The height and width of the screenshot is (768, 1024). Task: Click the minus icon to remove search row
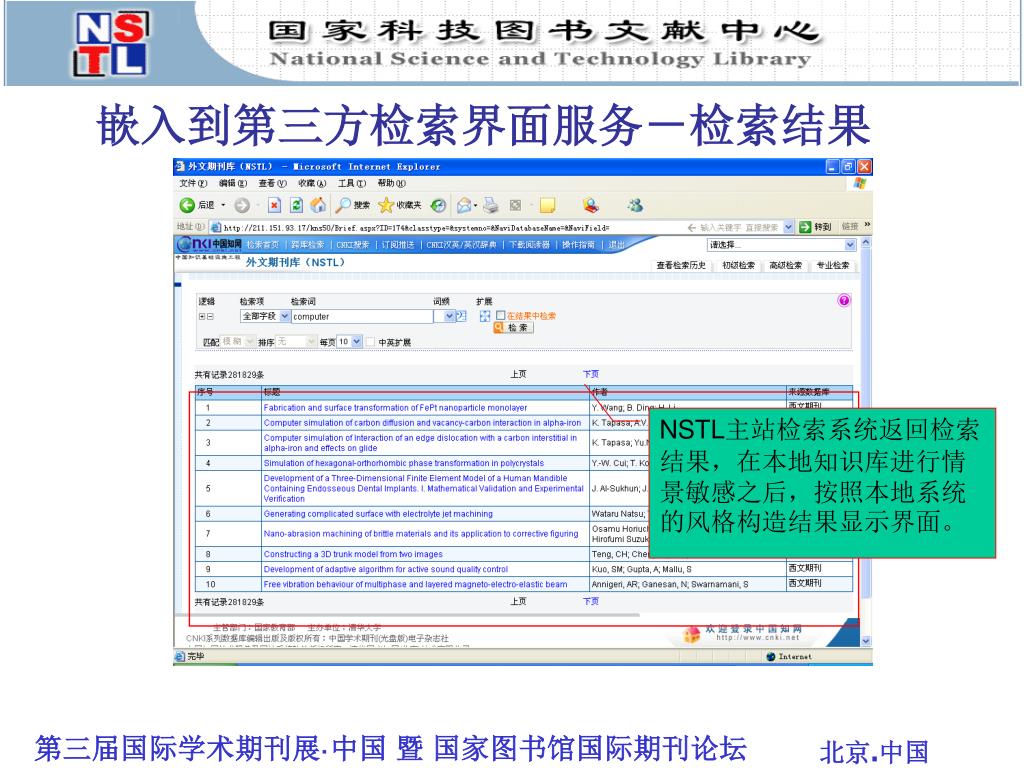coord(210,316)
